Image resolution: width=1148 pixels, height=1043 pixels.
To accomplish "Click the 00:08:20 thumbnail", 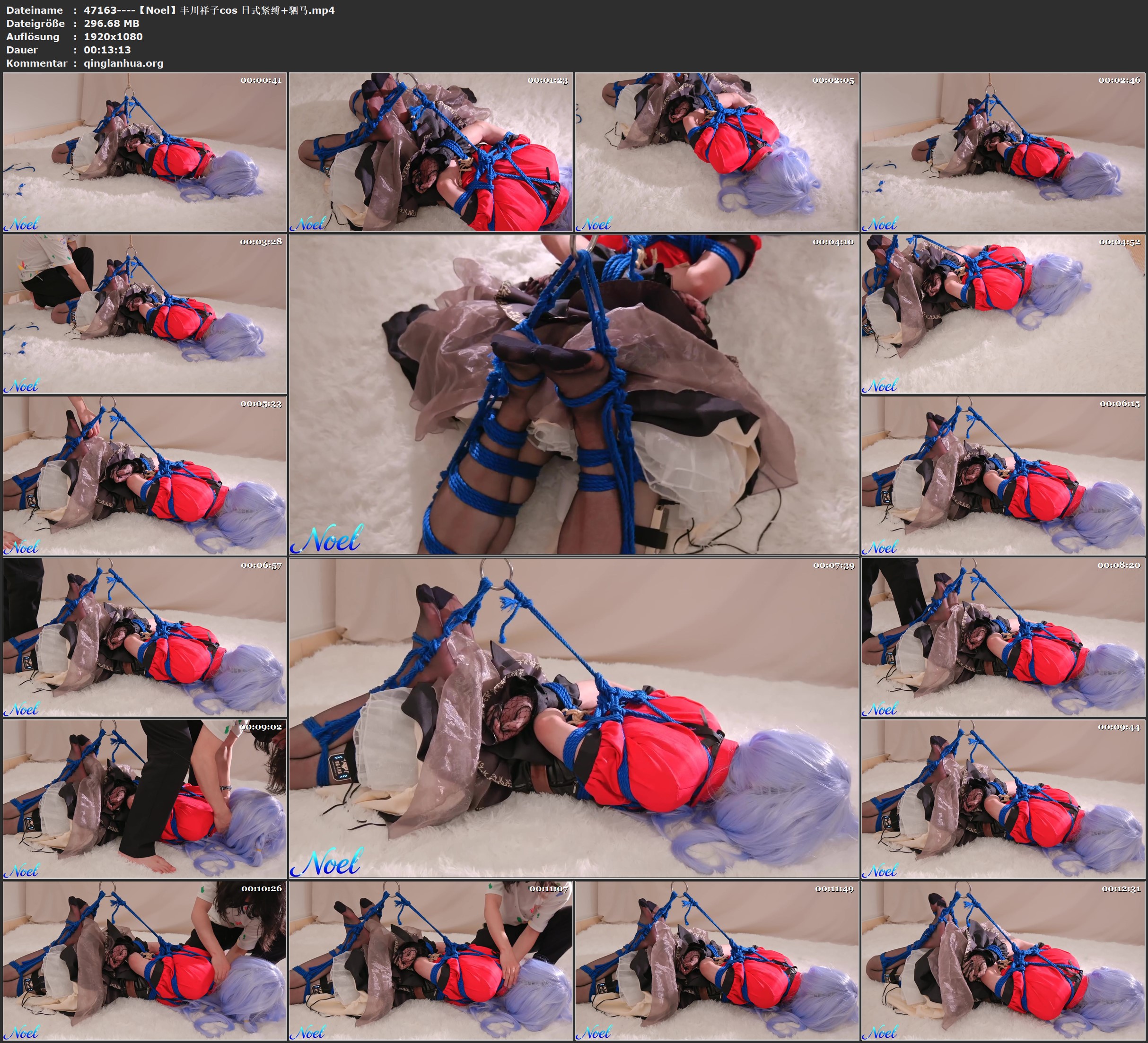I will point(1003,637).
